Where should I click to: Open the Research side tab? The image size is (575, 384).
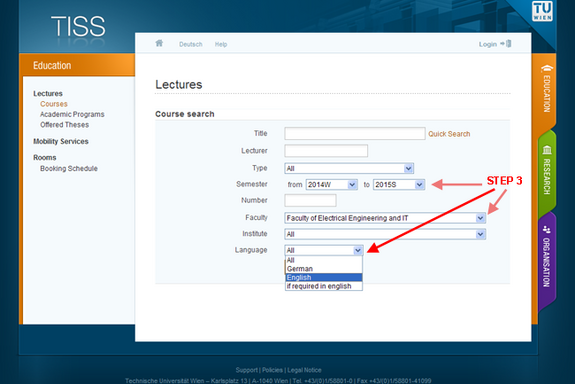pyautogui.click(x=546, y=171)
